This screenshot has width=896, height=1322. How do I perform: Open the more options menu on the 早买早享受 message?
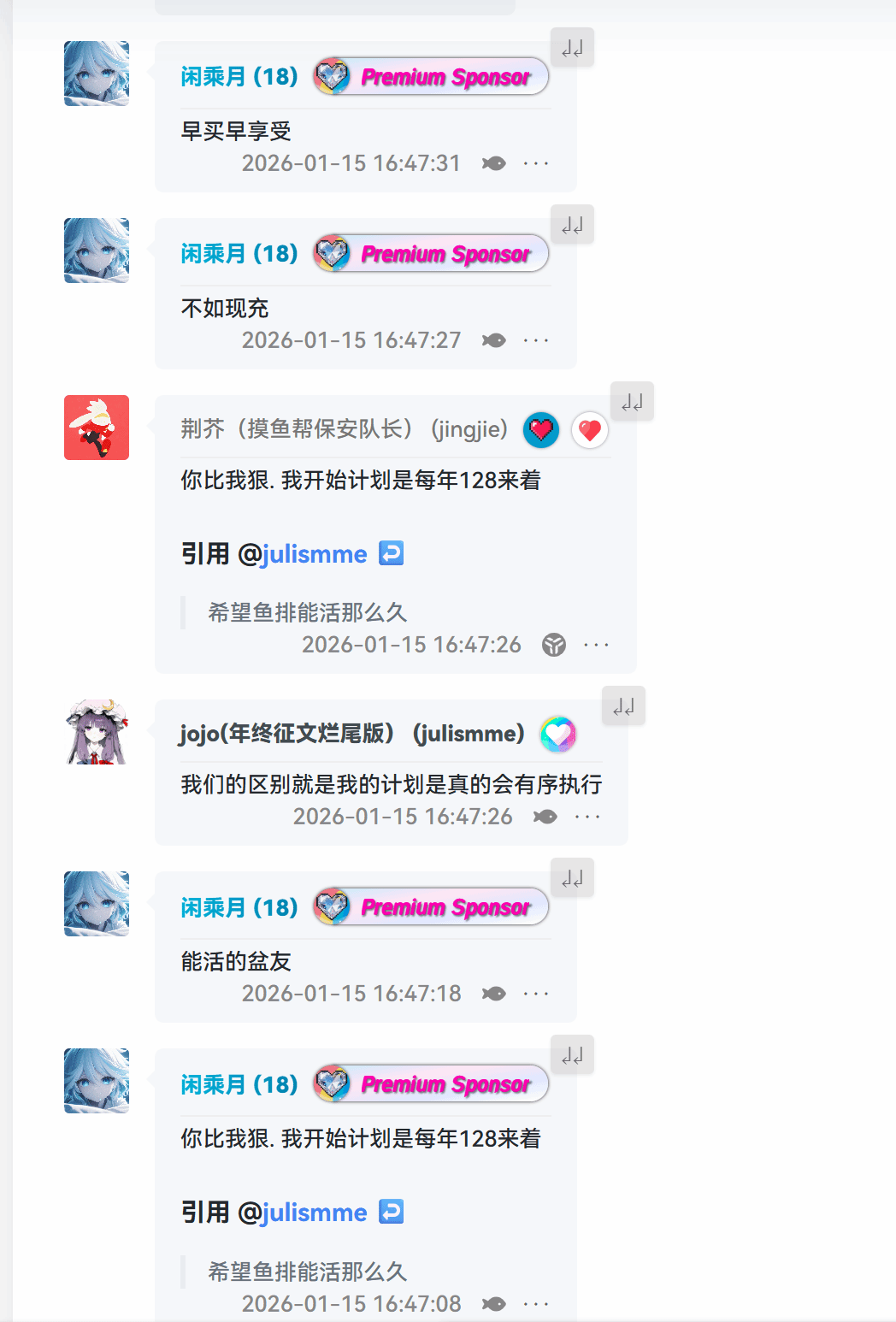point(536,163)
